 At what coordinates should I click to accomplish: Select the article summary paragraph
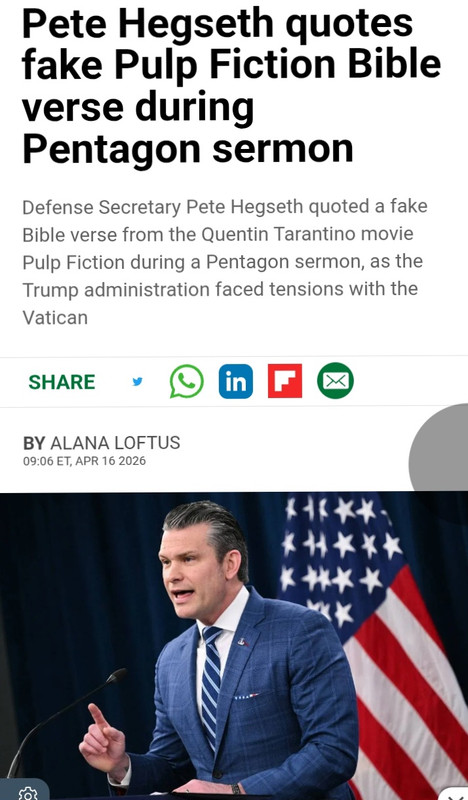(x=225, y=262)
